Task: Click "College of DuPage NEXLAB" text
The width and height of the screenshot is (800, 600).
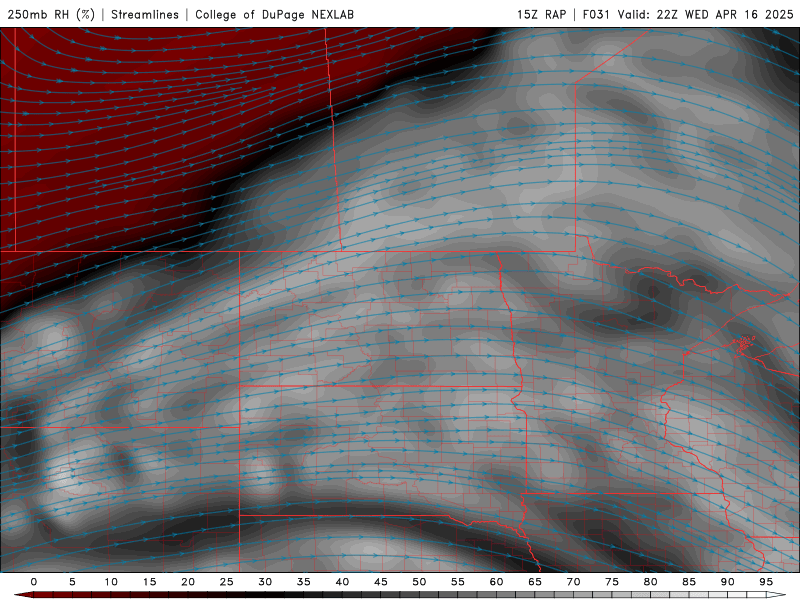Action: pos(274,14)
